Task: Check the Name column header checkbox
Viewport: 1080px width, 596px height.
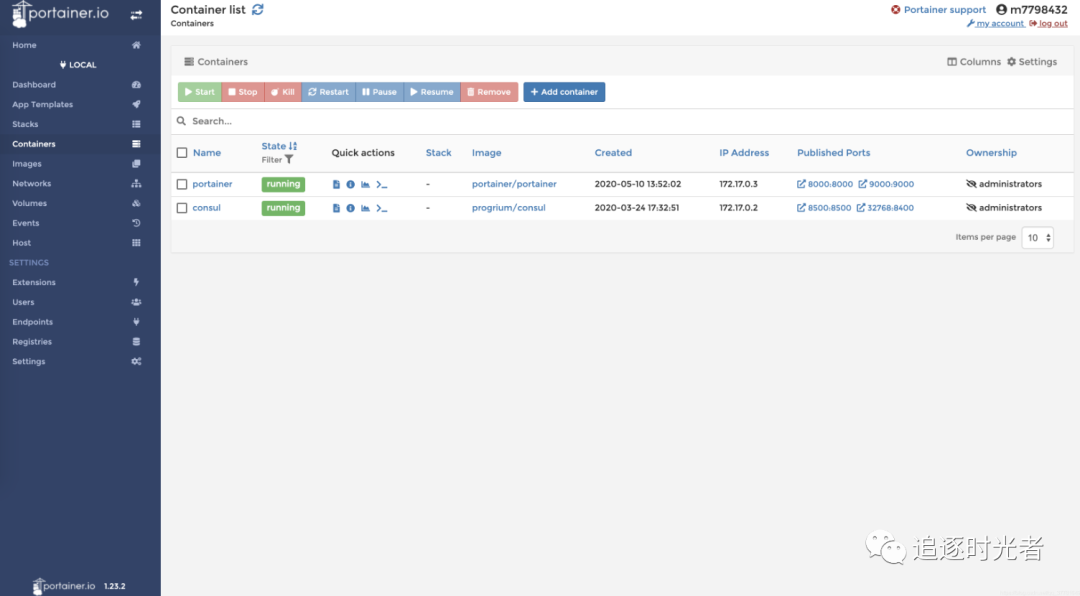Action: (181, 152)
